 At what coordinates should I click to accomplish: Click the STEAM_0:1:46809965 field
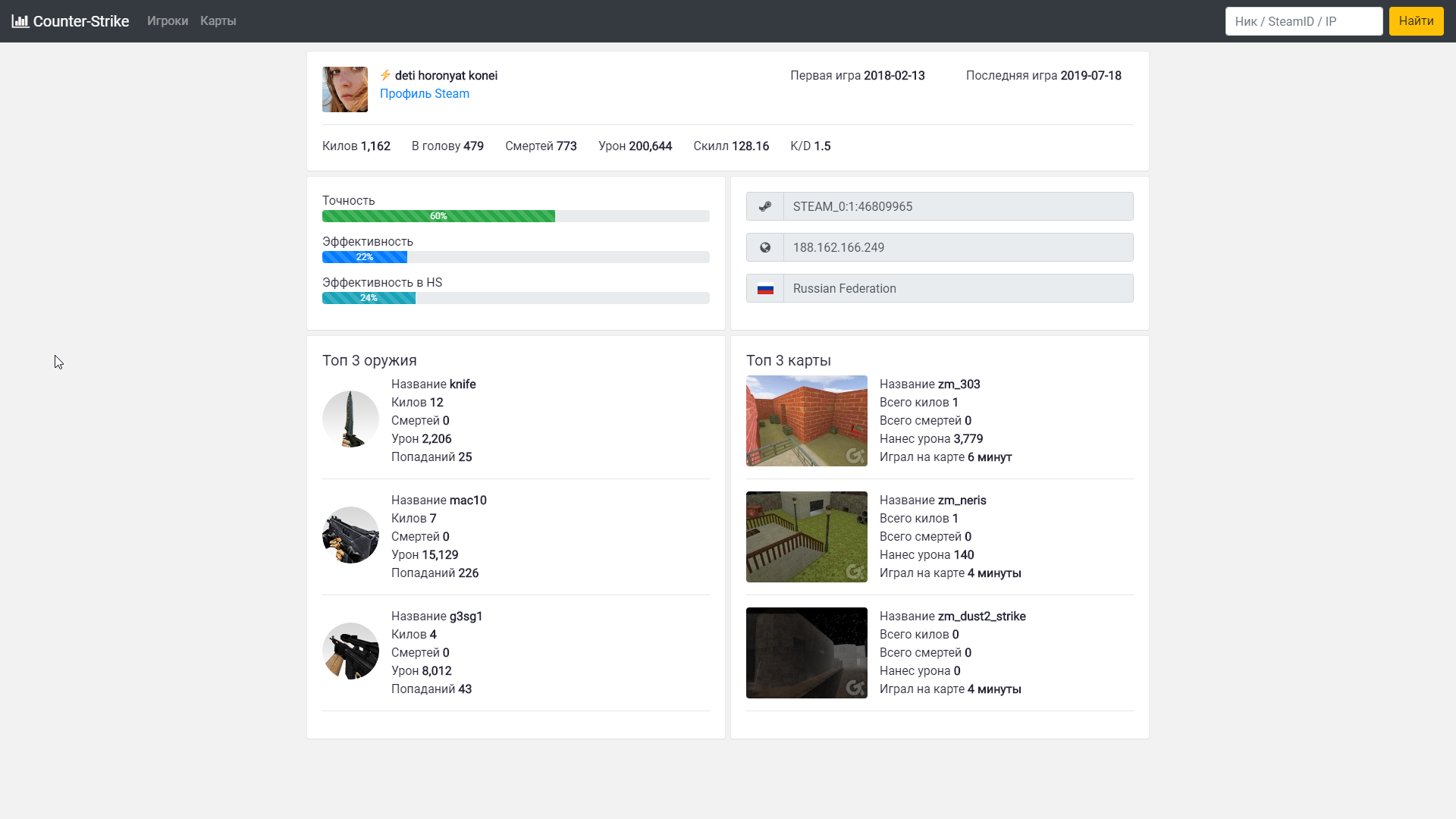tap(959, 206)
